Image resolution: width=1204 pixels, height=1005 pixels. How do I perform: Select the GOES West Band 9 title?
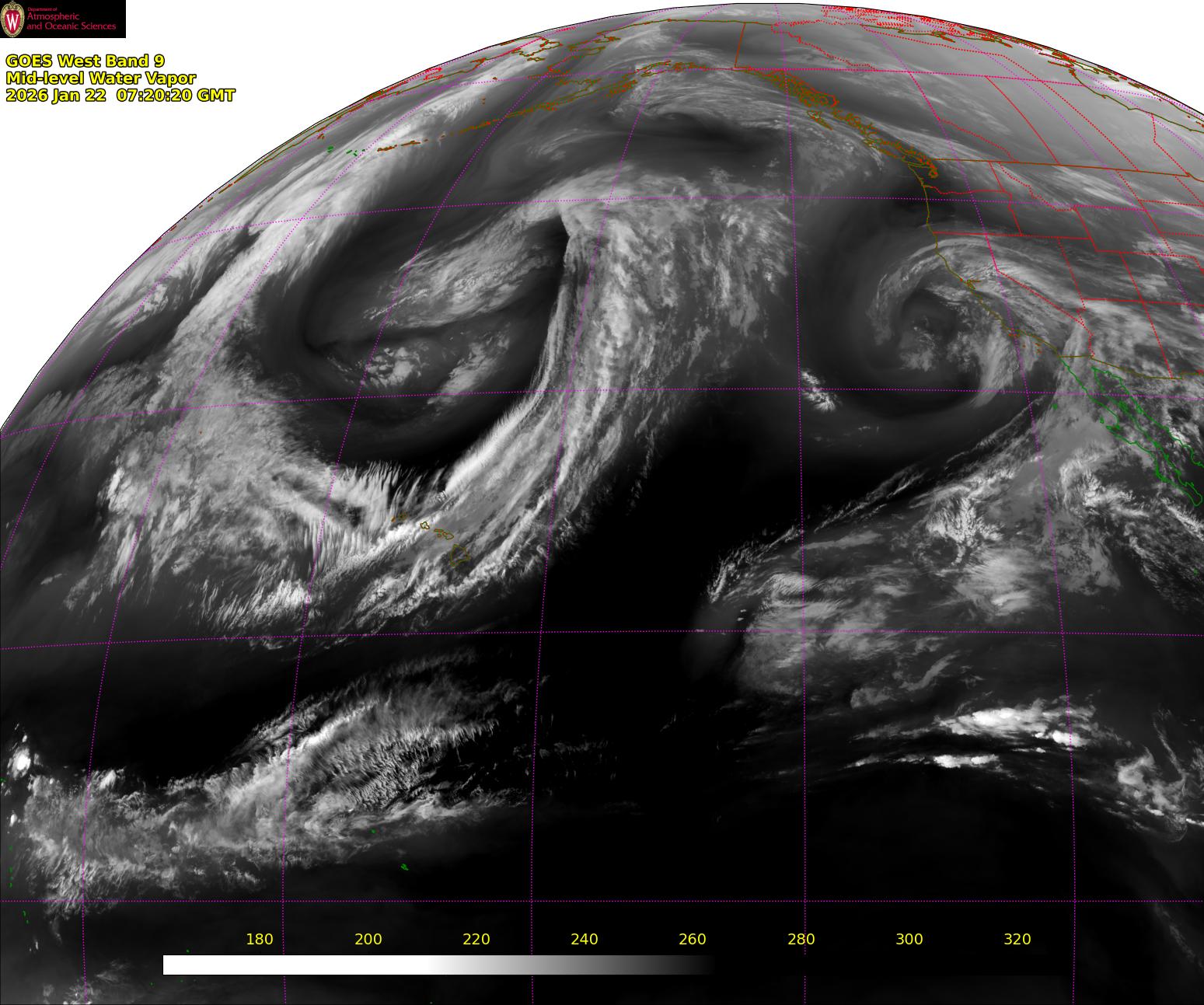pos(85,61)
